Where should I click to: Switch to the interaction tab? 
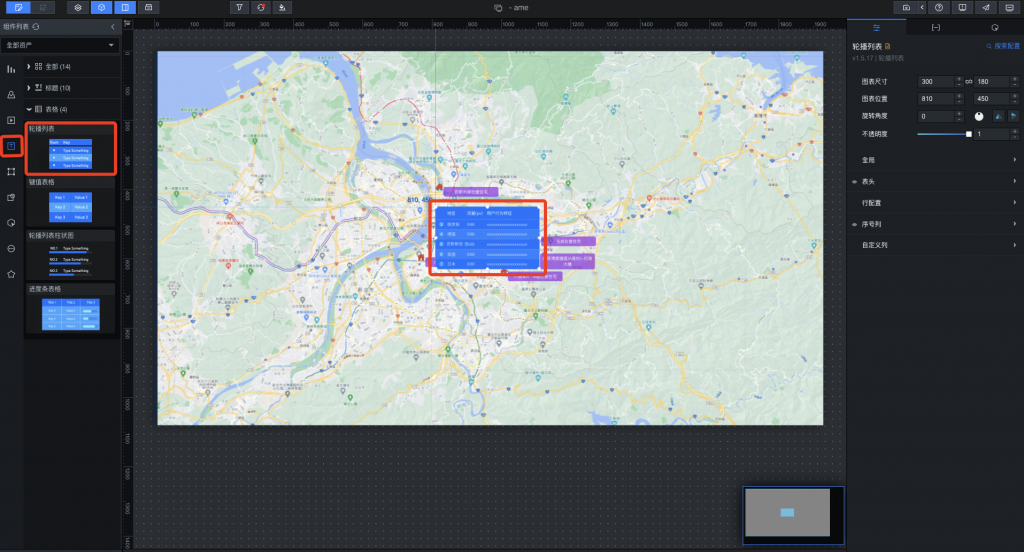point(995,27)
